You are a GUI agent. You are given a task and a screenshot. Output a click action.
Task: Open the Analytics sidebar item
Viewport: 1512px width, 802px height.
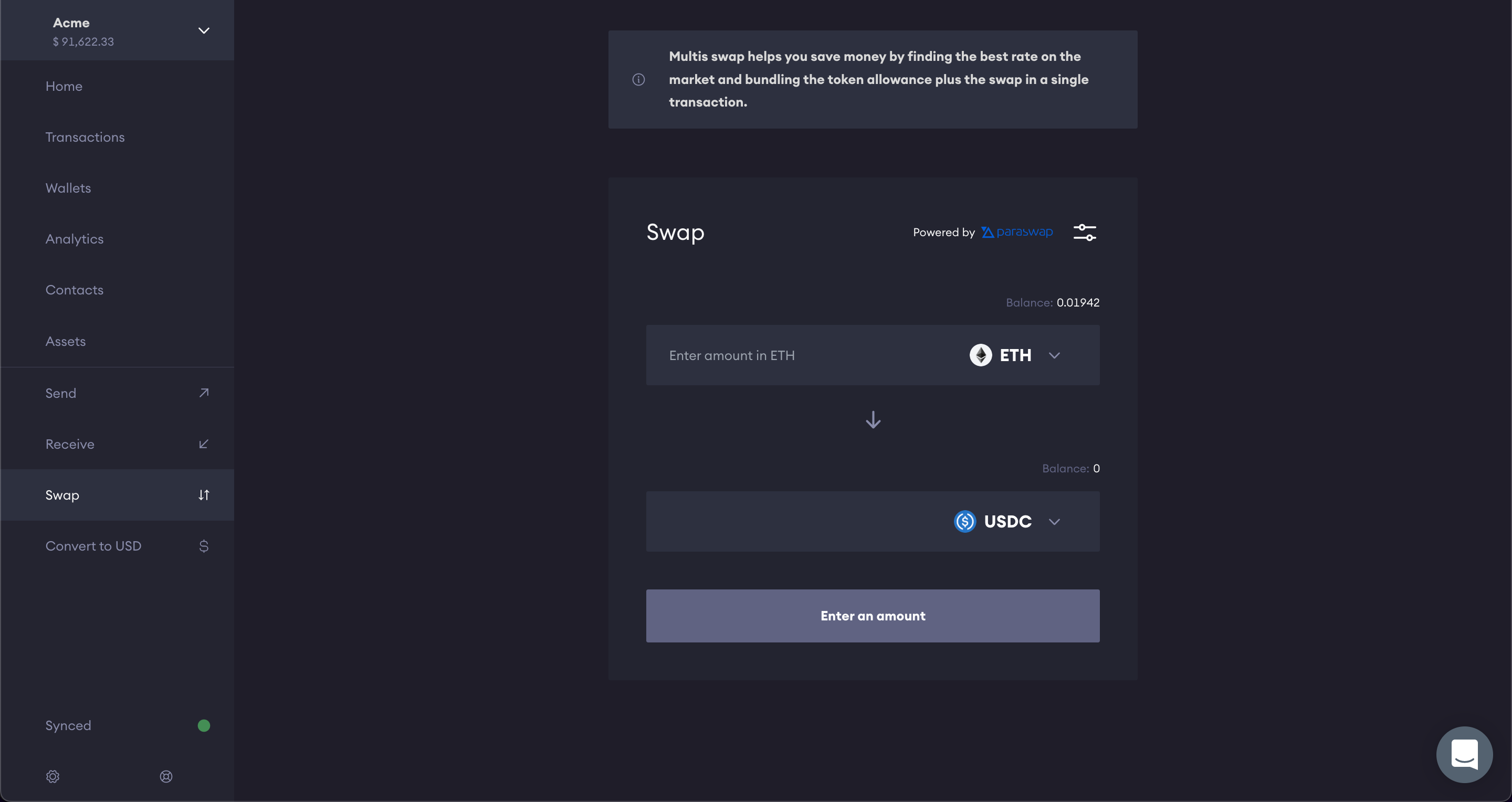[75, 239]
